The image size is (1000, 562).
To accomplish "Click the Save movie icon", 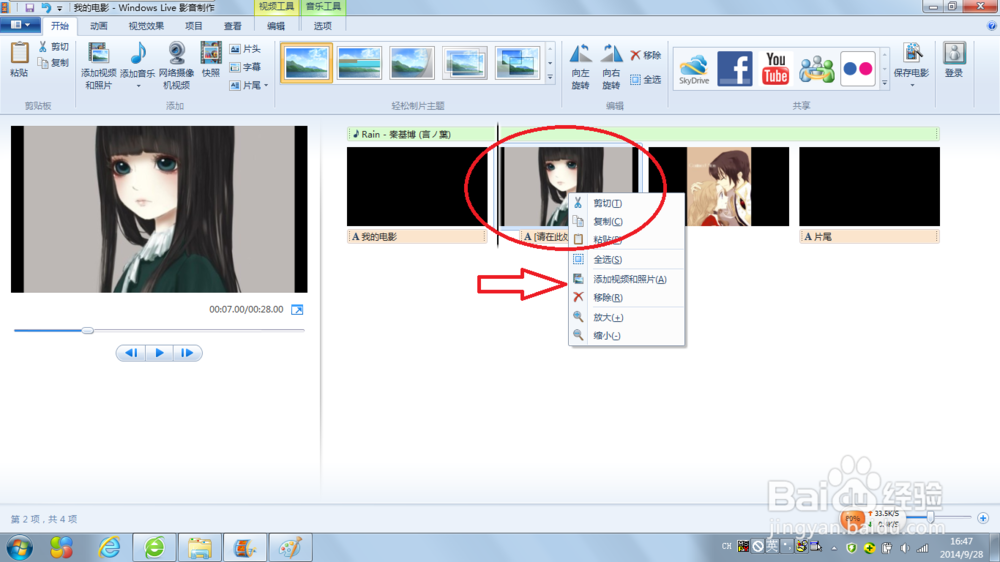I will pos(913,54).
